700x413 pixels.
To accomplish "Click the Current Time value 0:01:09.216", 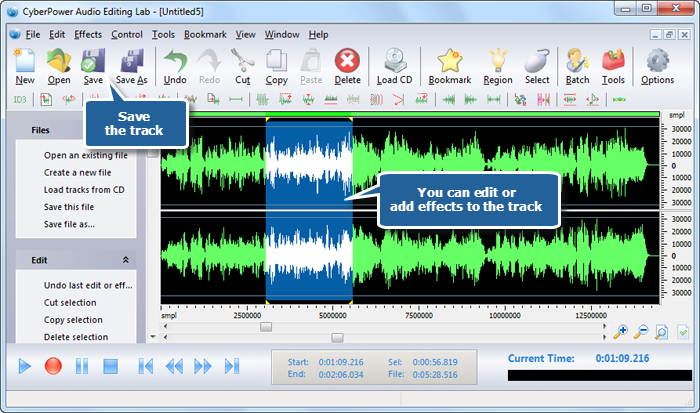I will point(622,359).
